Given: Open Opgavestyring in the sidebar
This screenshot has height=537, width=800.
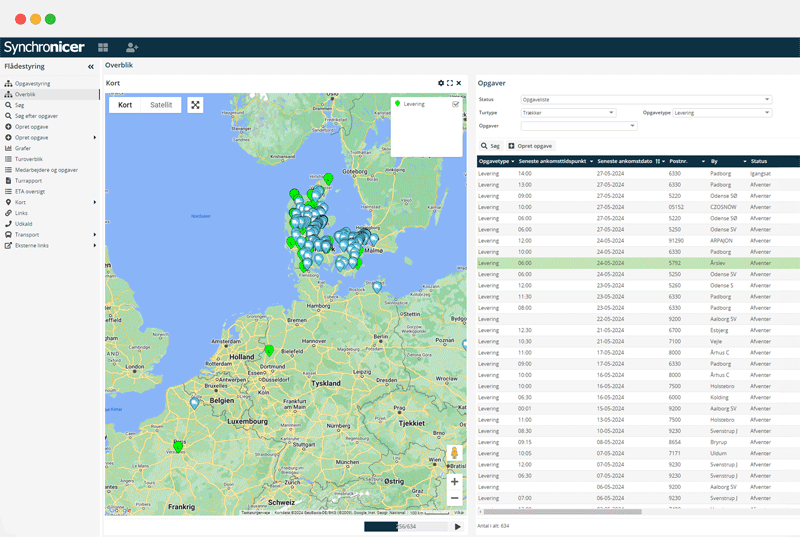Looking at the screenshot, I should click(32, 83).
